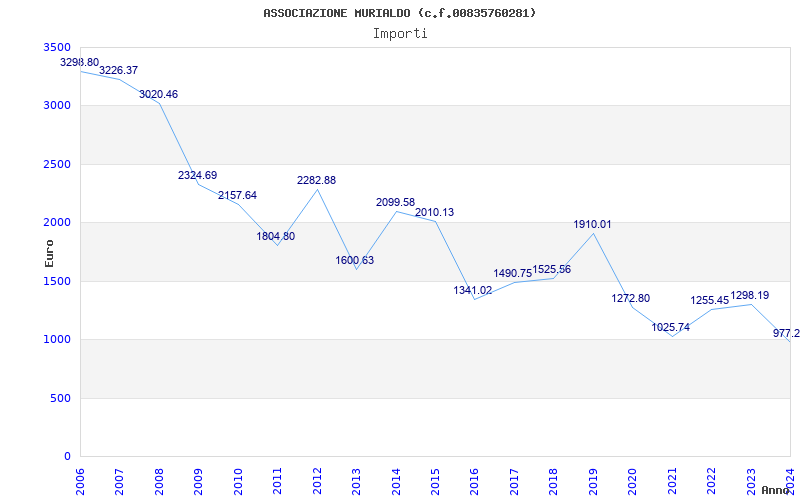800x500 pixels.
Task: Click the 2019 x-axis year label
Action: 593,482
